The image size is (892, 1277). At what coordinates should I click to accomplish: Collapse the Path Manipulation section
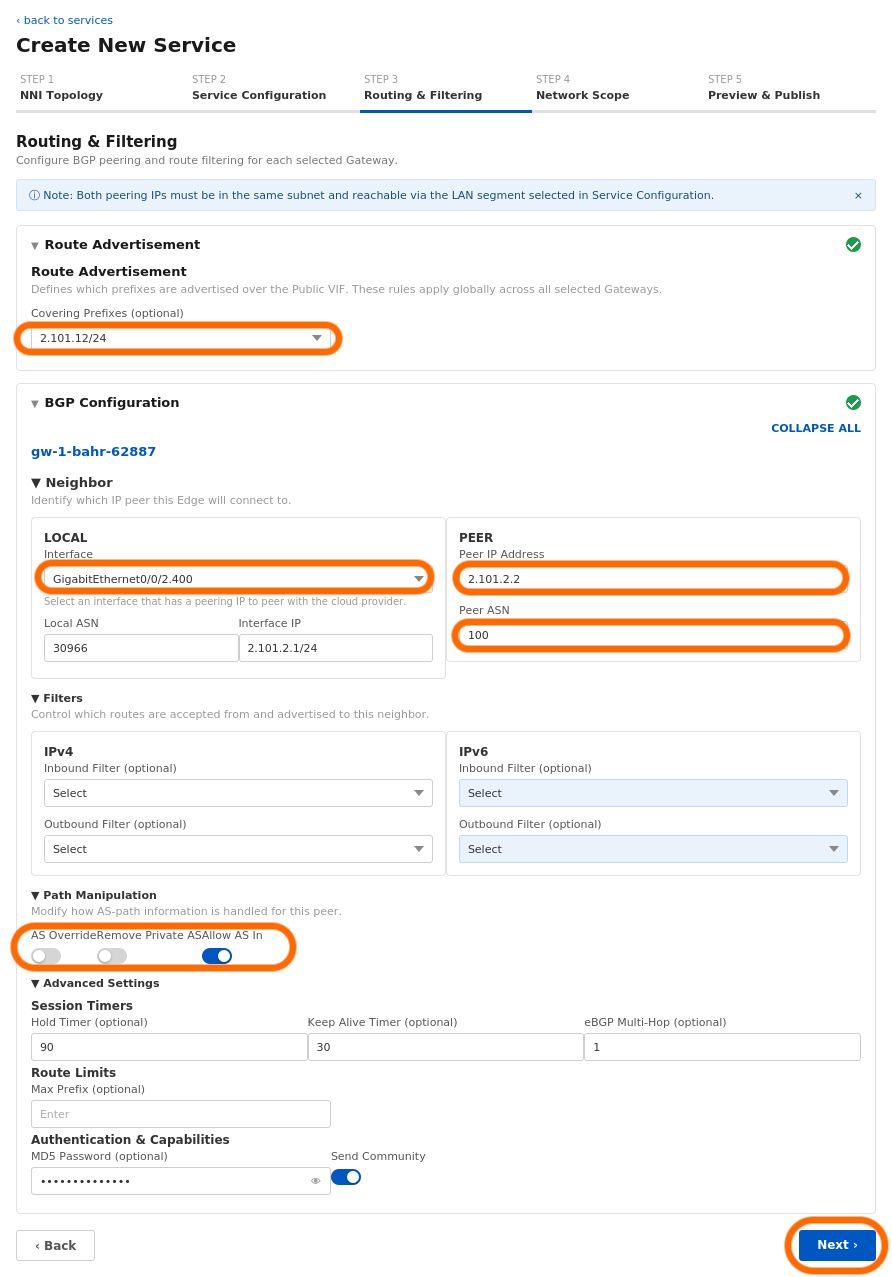[x=35, y=896]
